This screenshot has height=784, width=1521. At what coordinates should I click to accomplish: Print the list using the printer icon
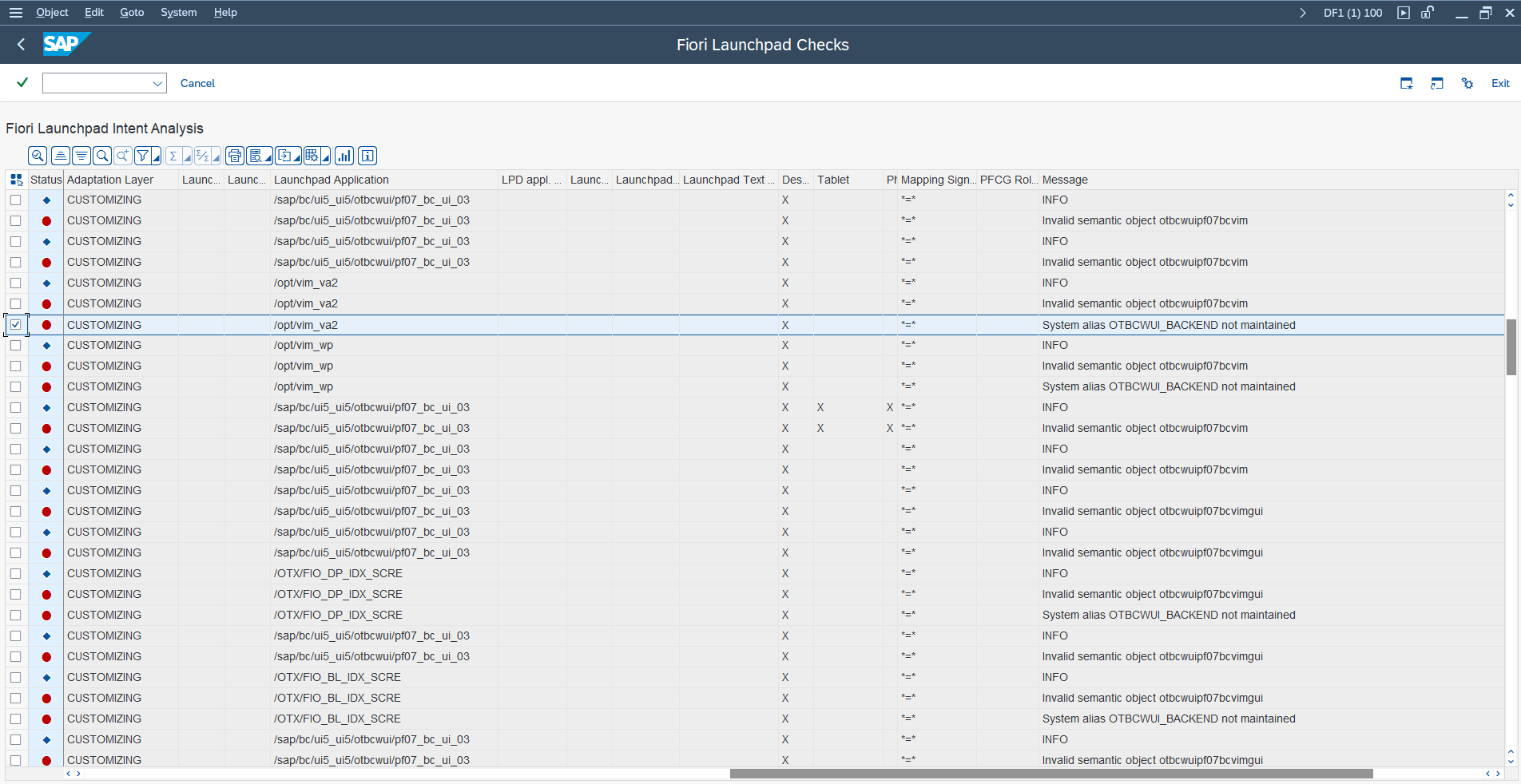click(235, 156)
